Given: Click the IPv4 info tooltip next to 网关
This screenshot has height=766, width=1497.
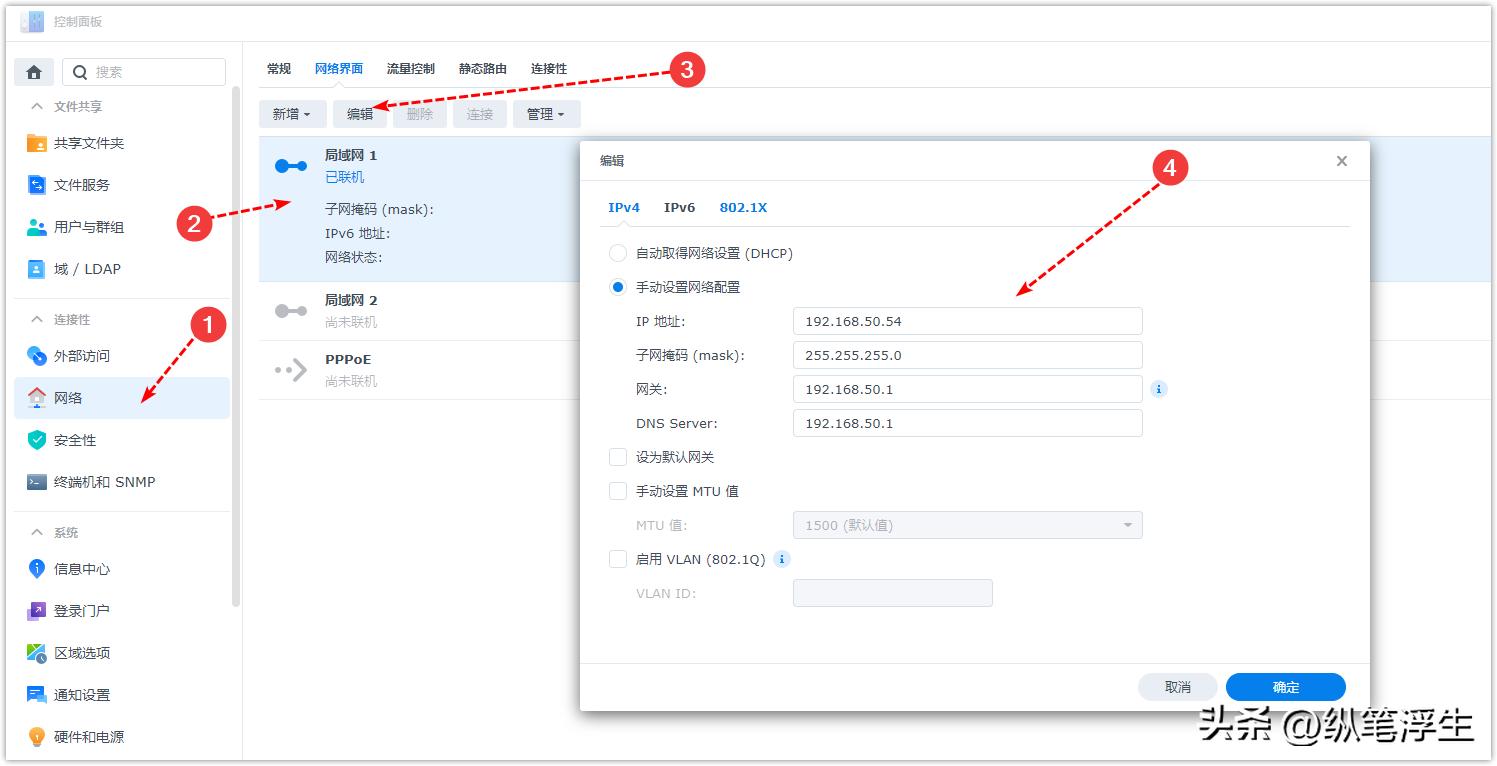Looking at the screenshot, I should click(x=1158, y=389).
